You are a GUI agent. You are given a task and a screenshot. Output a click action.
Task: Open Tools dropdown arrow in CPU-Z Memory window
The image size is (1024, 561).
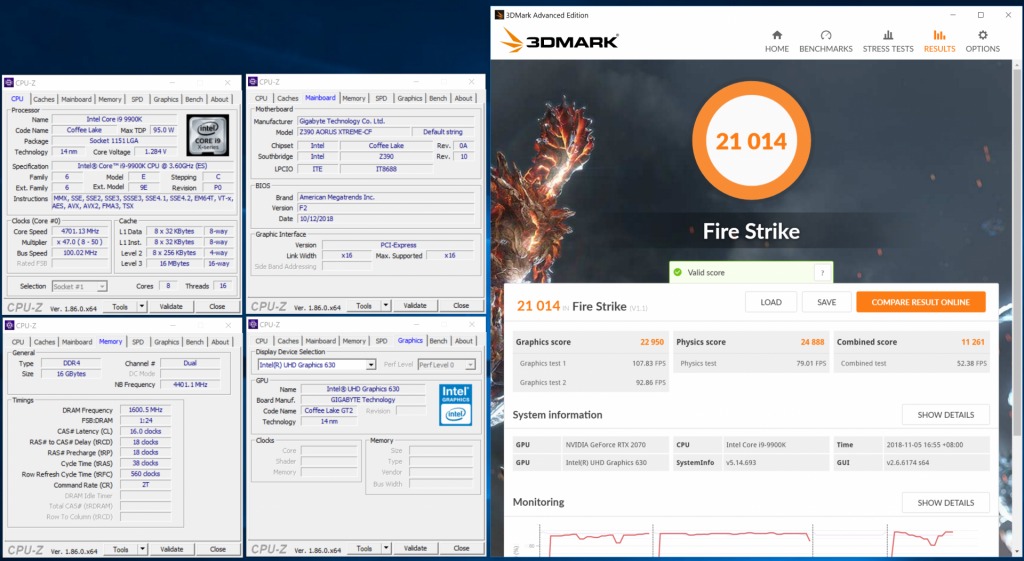pyautogui.click(x=142, y=549)
